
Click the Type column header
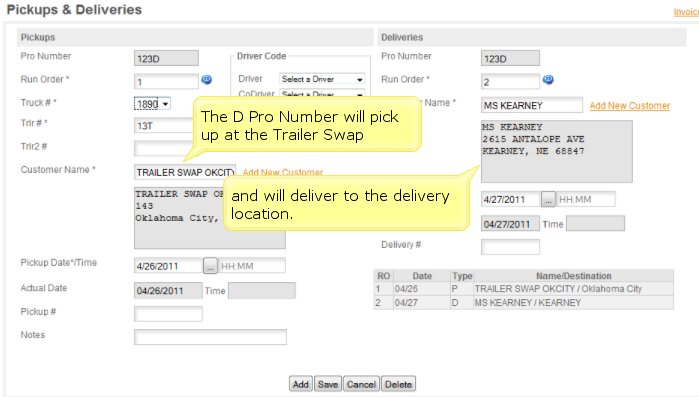(462, 276)
